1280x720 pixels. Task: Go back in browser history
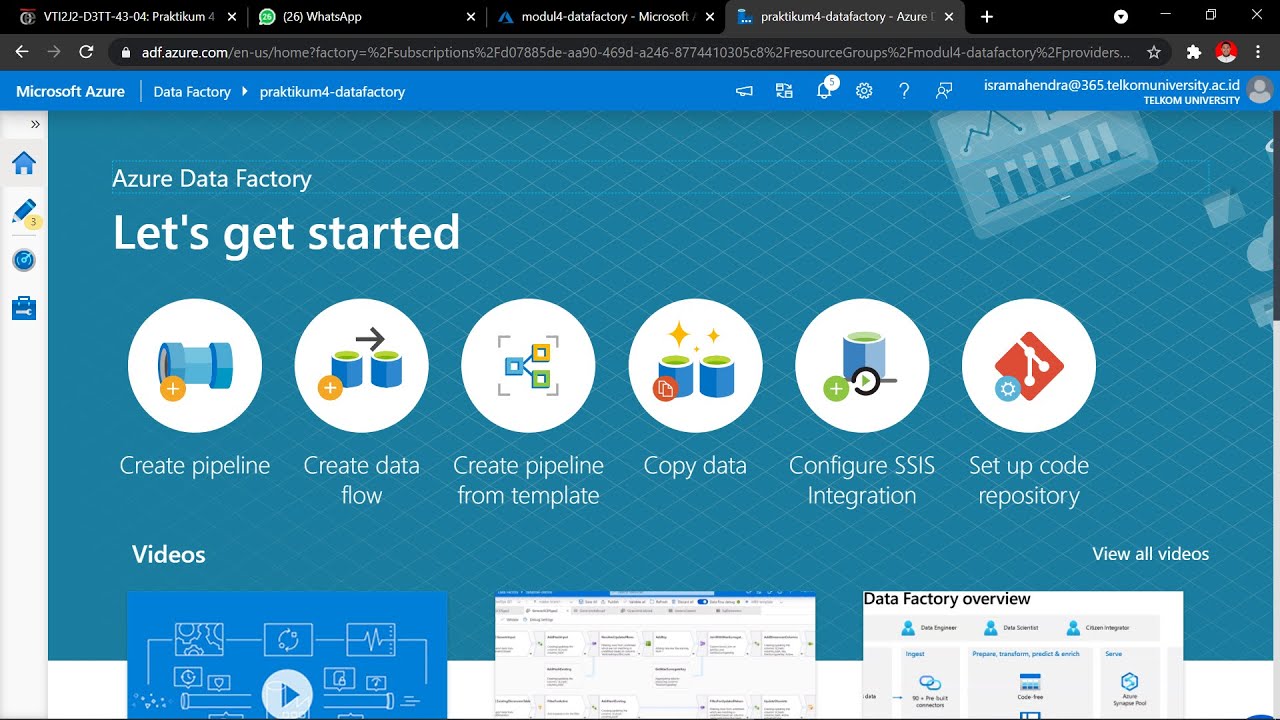[x=22, y=52]
